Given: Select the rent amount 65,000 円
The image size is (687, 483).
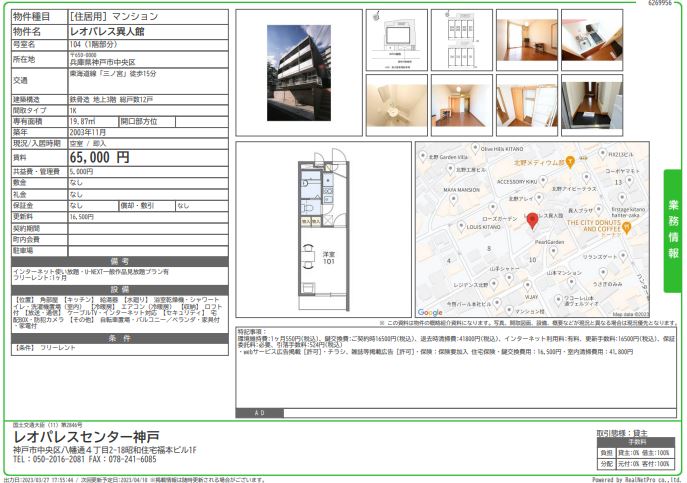Looking at the screenshot, I should coord(99,157).
